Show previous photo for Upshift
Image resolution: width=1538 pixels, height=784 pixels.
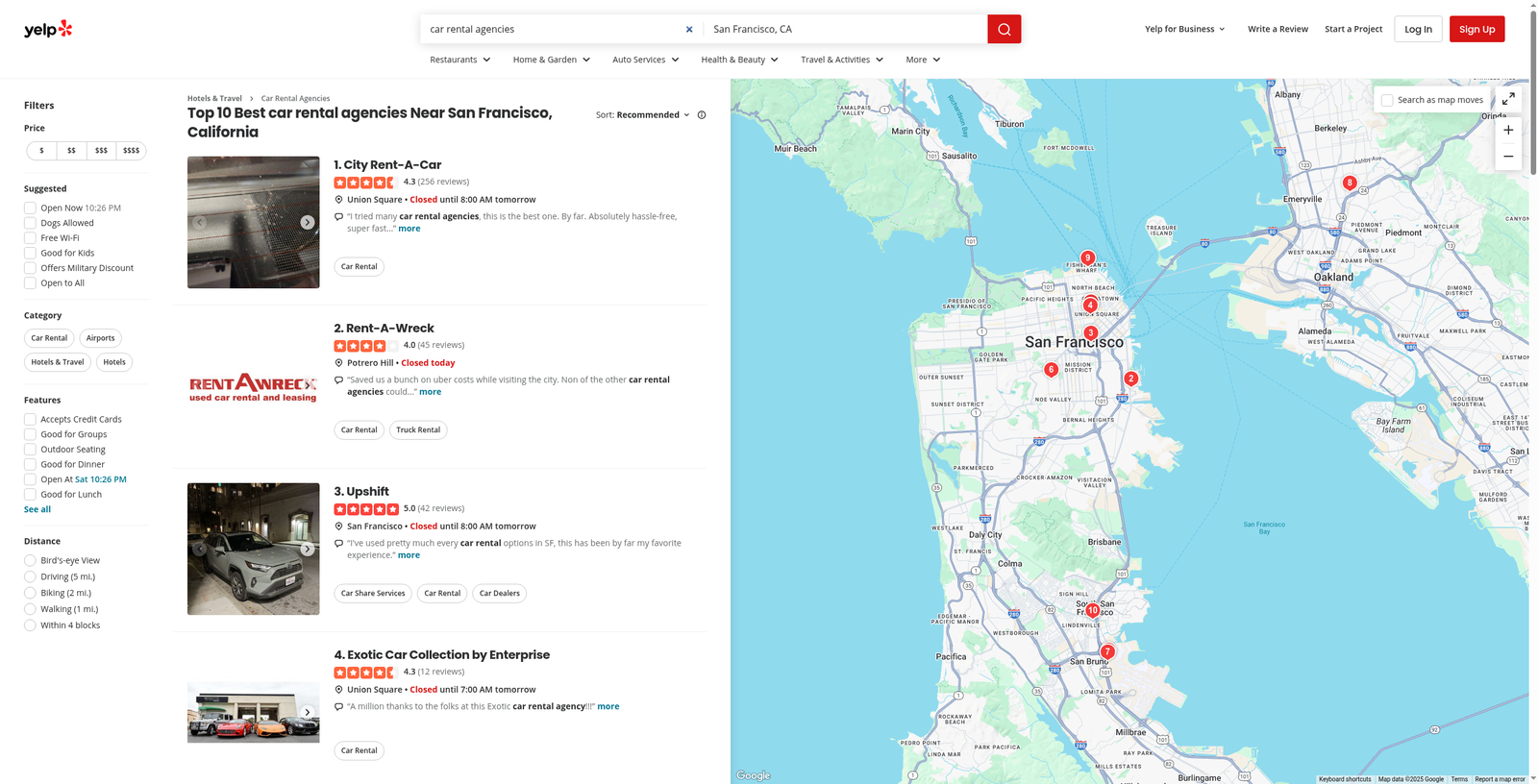200,549
